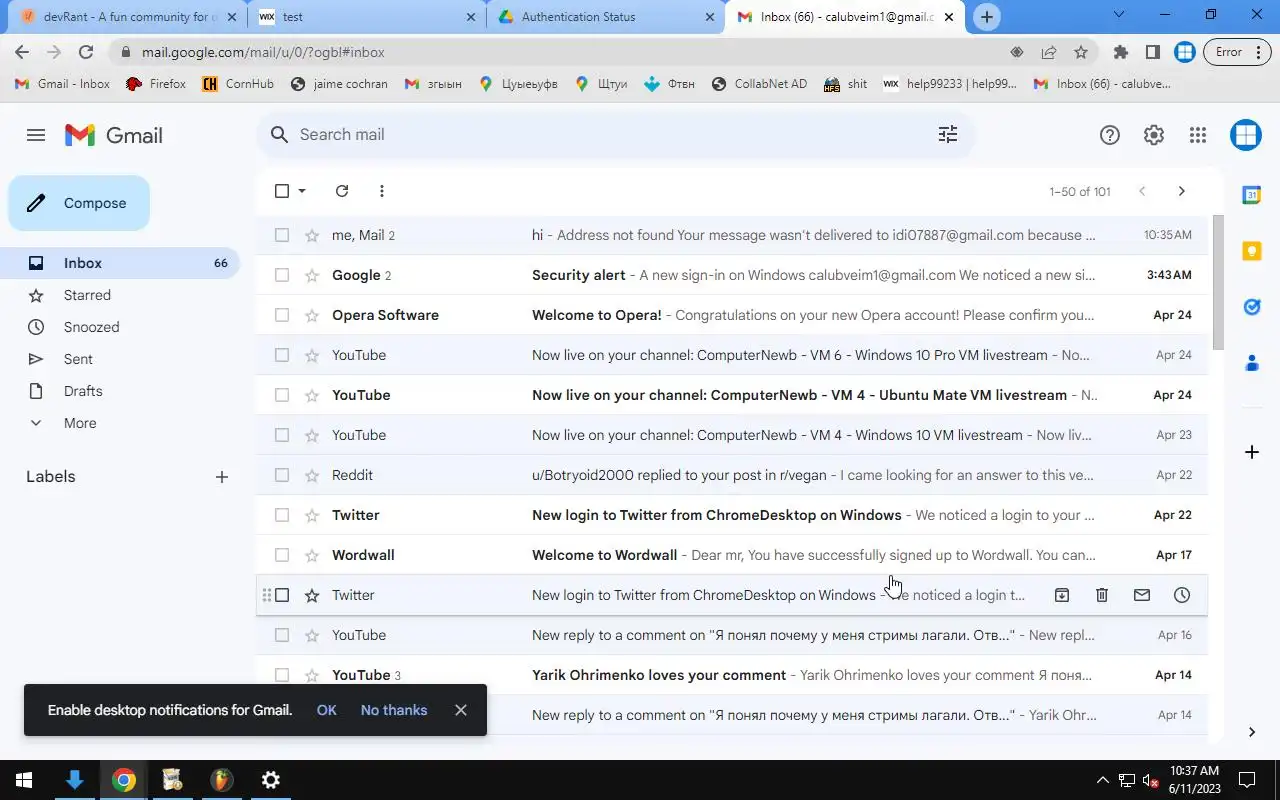1280x800 pixels.
Task: Share this page icon in address bar
Action: click(1049, 52)
